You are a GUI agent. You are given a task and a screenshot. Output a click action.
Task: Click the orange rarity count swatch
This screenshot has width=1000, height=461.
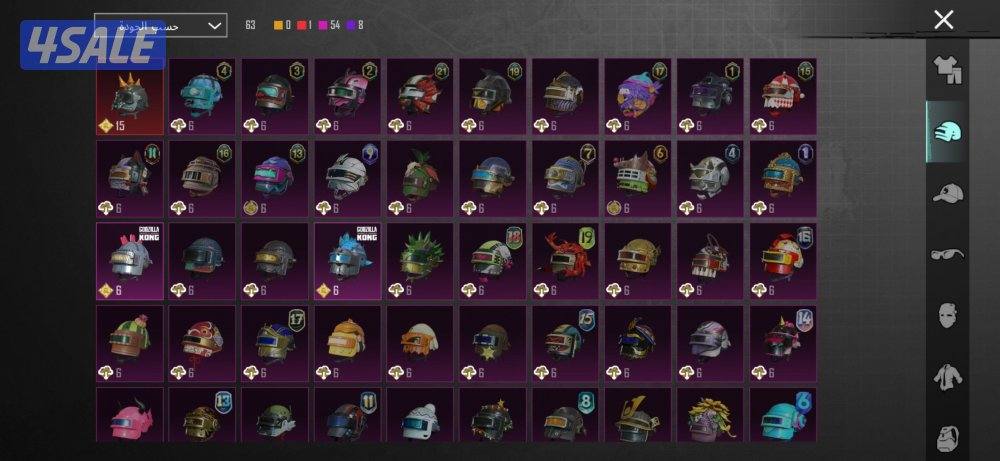tap(278, 26)
